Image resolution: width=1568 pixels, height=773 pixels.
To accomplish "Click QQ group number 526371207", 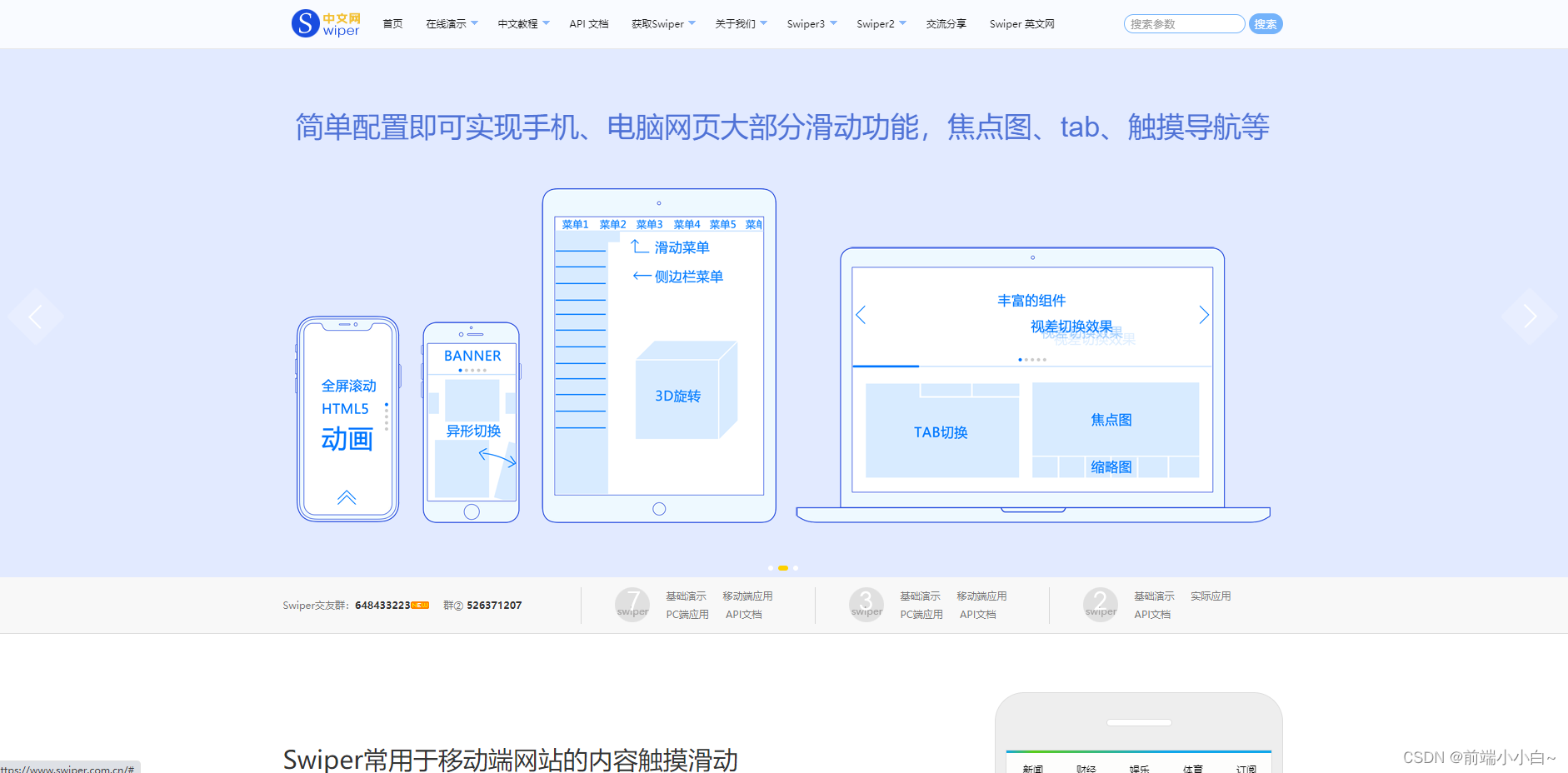I will 494,606.
